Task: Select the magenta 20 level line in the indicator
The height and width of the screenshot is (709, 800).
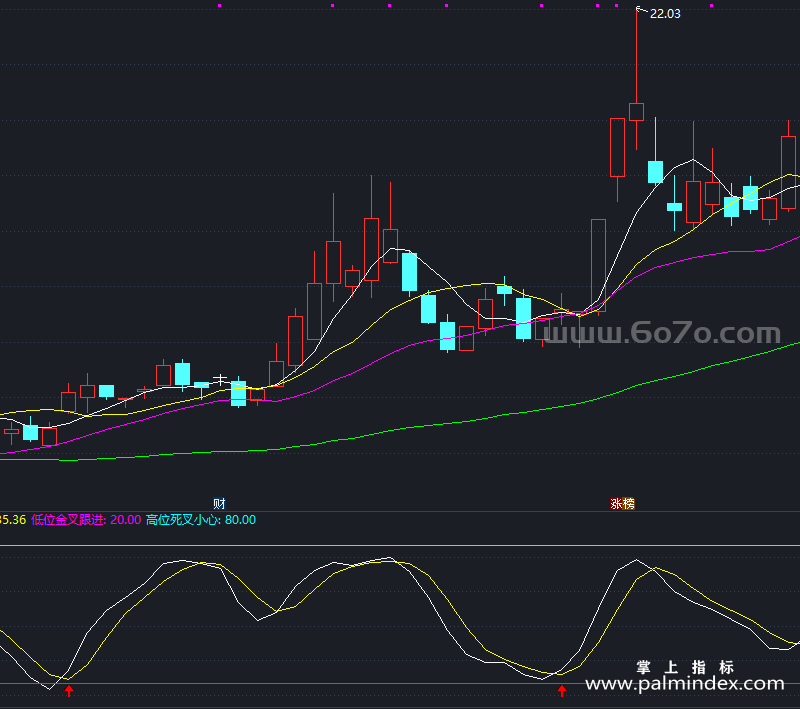Action: point(400,683)
